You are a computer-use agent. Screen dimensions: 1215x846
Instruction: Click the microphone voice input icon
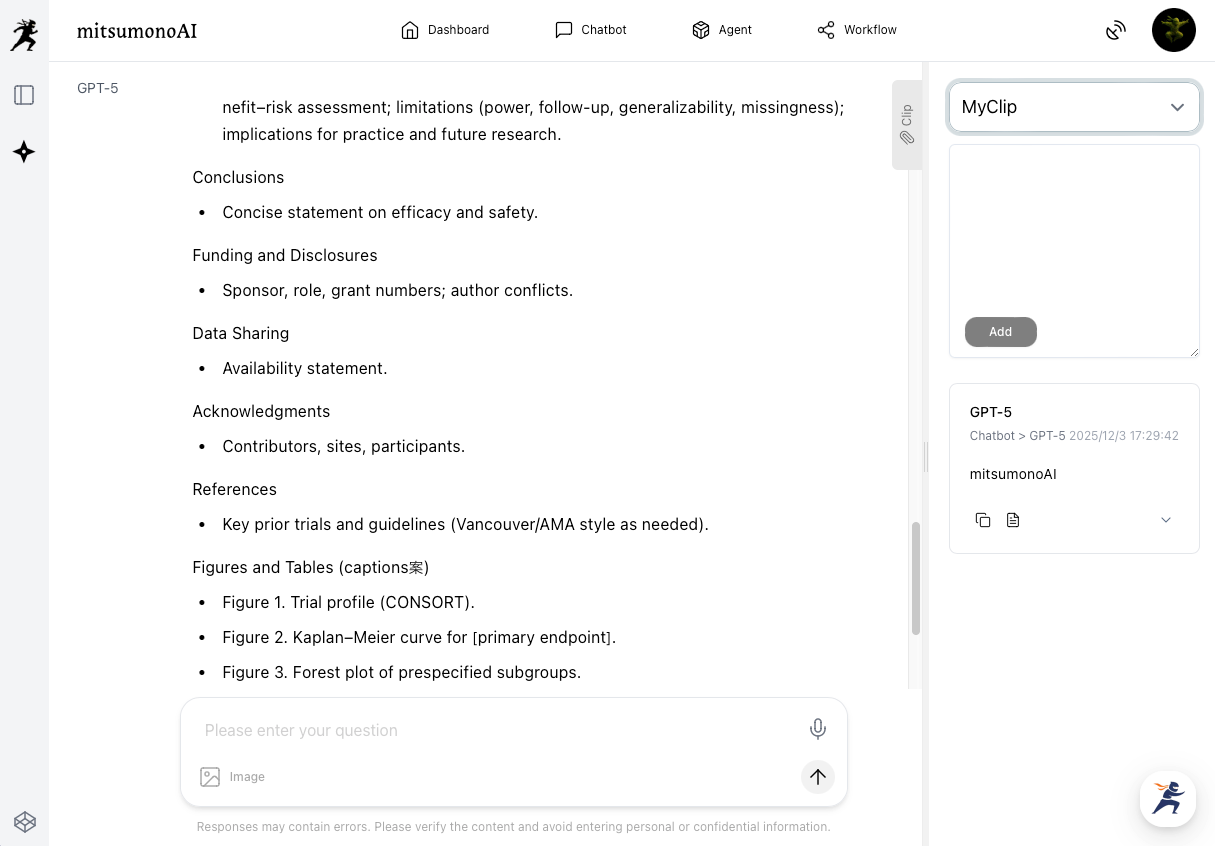pos(818,730)
